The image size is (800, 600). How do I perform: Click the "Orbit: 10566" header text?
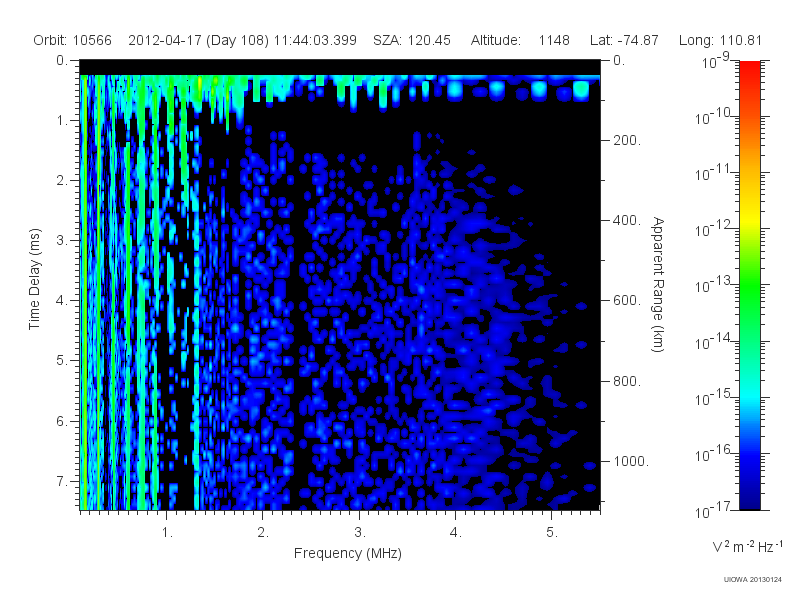(x=72, y=40)
